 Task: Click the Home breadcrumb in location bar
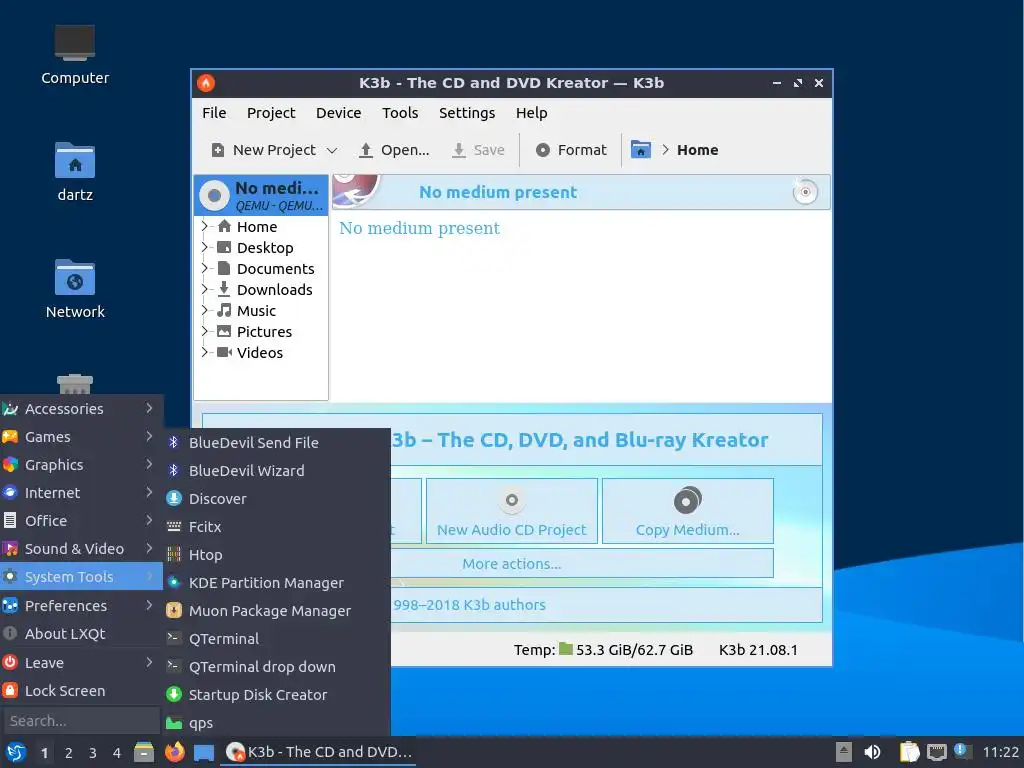click(x=697, y=150)
